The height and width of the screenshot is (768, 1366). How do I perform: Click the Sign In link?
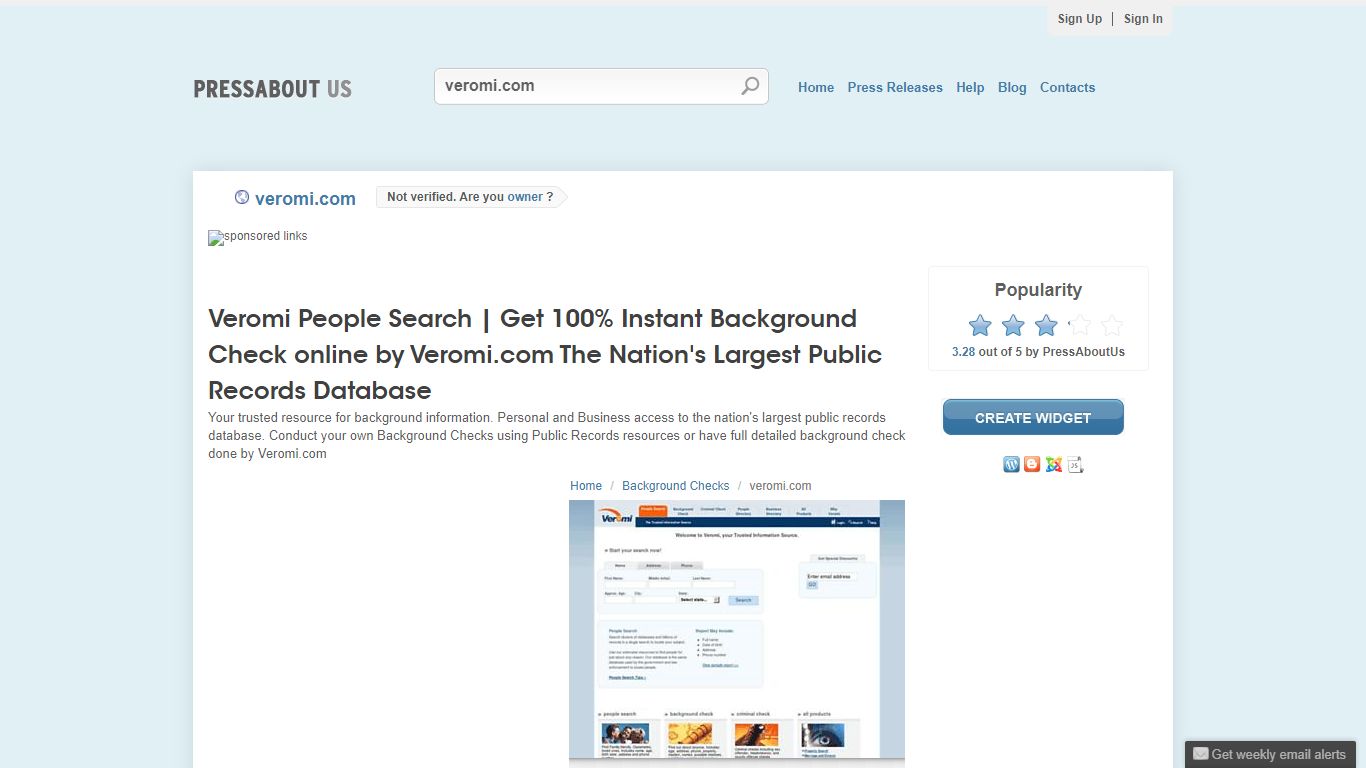click(x=1143, y=19)
